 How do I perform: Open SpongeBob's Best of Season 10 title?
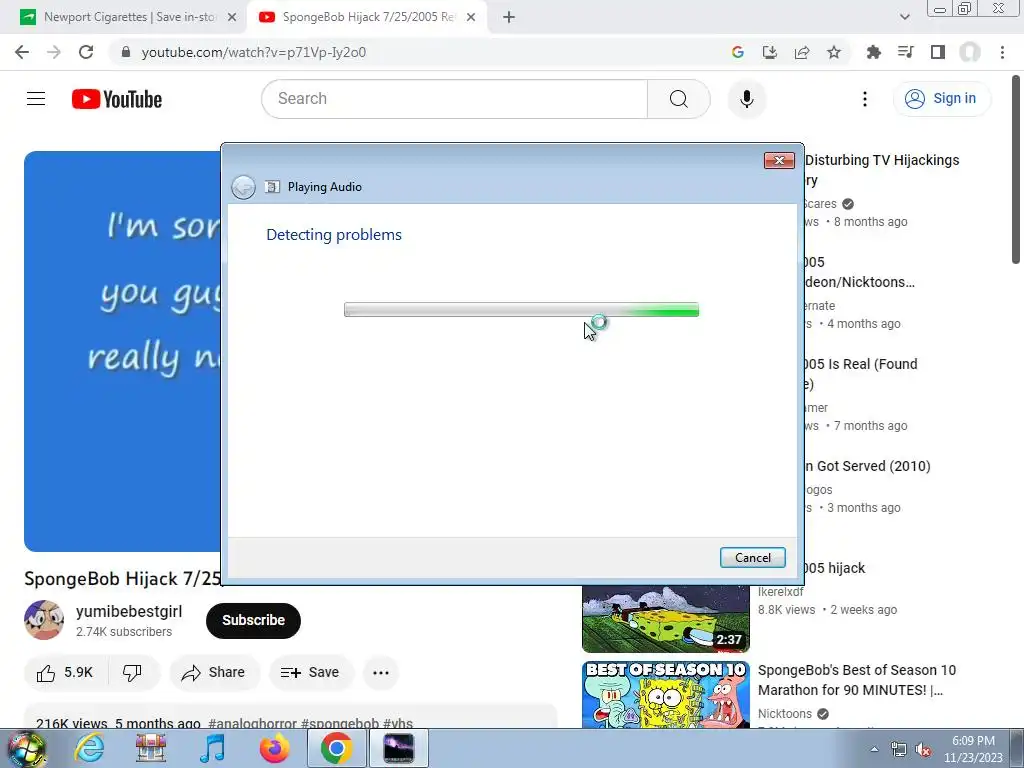tap(857, 680)
